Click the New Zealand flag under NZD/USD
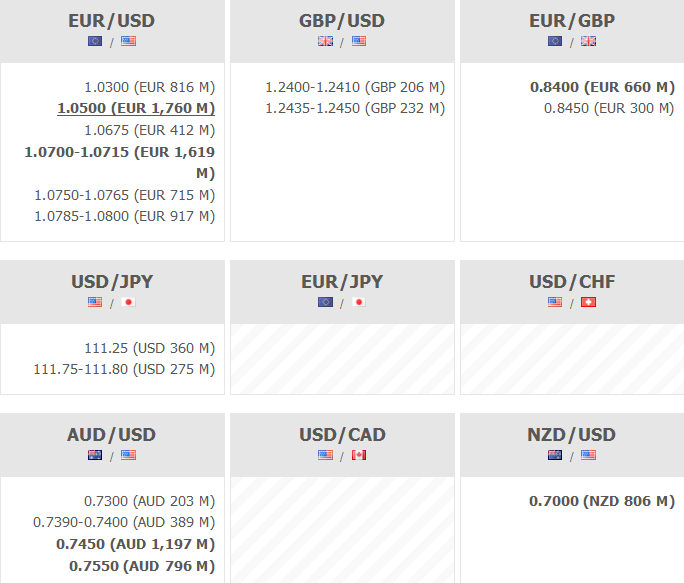Viewport: 684px width, 583px height. click(x=555, y=455)
